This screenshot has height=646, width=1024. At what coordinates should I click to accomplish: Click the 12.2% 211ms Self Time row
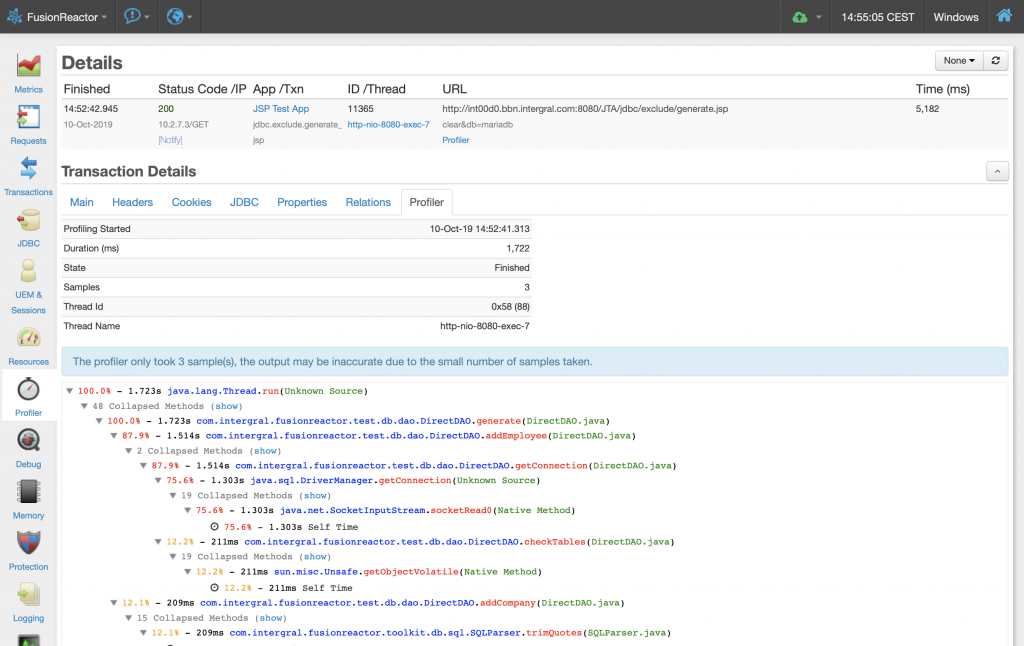pos(281,588)
